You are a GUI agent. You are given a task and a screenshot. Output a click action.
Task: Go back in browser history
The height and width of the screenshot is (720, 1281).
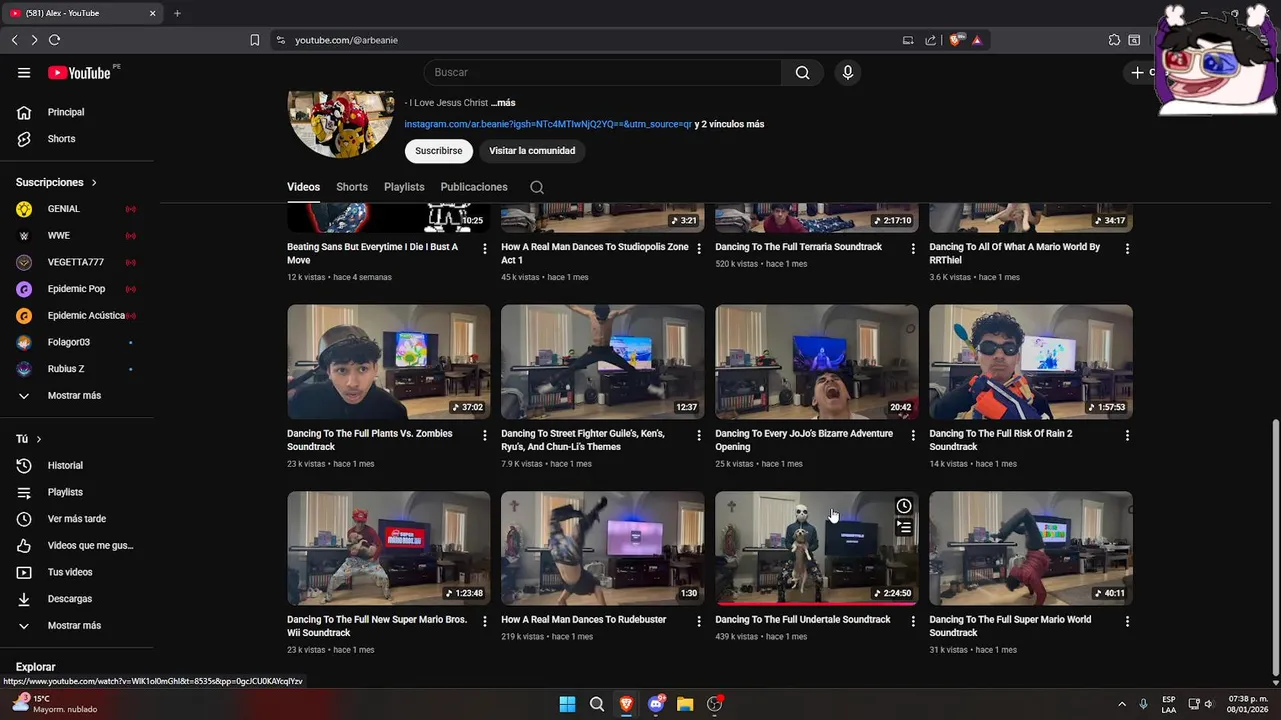(x=14, y=40)
